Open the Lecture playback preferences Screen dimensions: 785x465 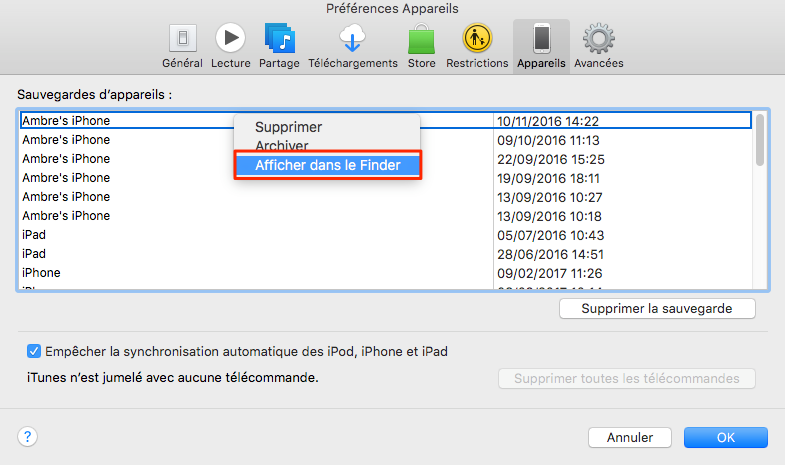click(230, 46)
